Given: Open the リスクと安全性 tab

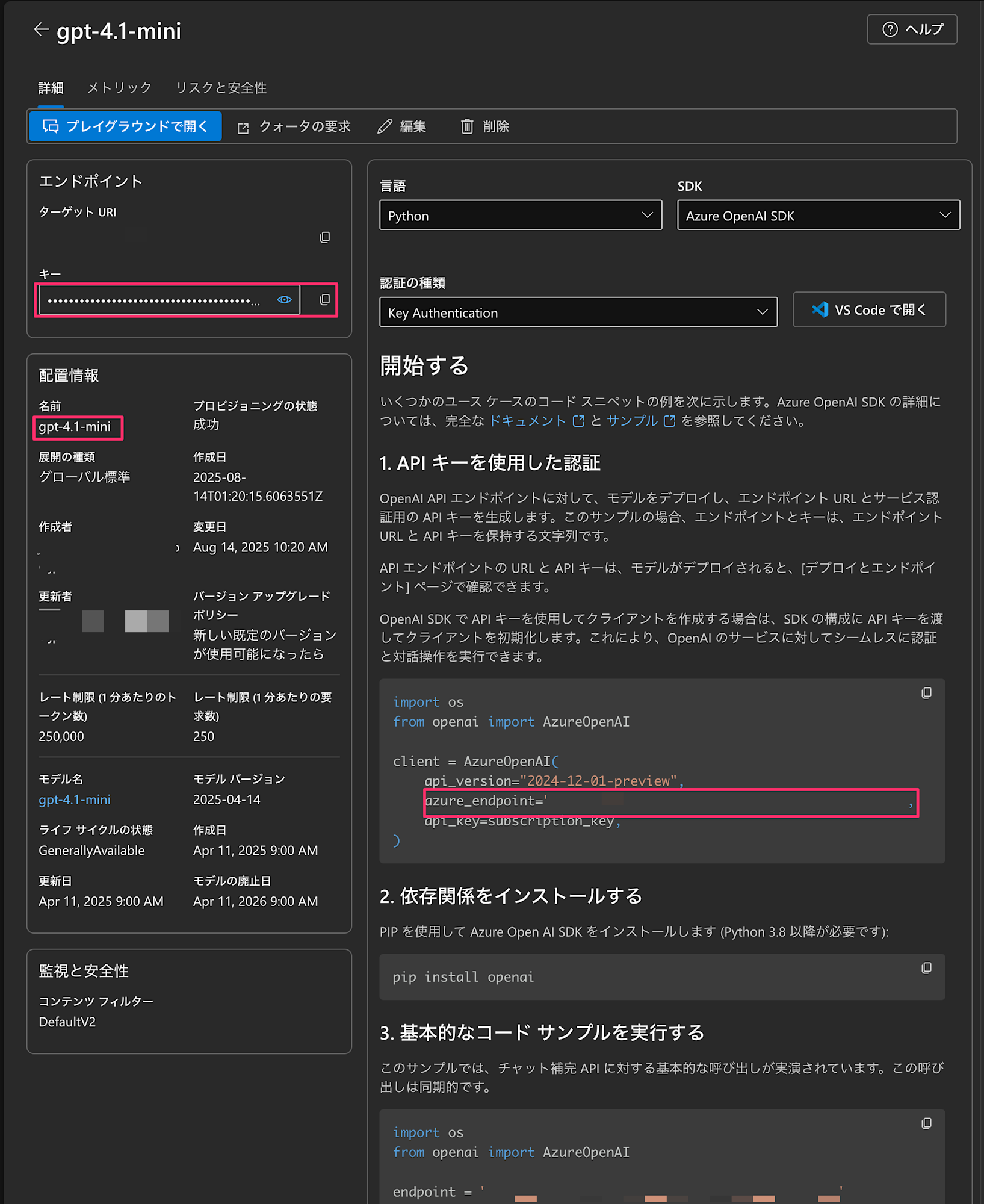Looking at the screenshot, I should (221, 88).
